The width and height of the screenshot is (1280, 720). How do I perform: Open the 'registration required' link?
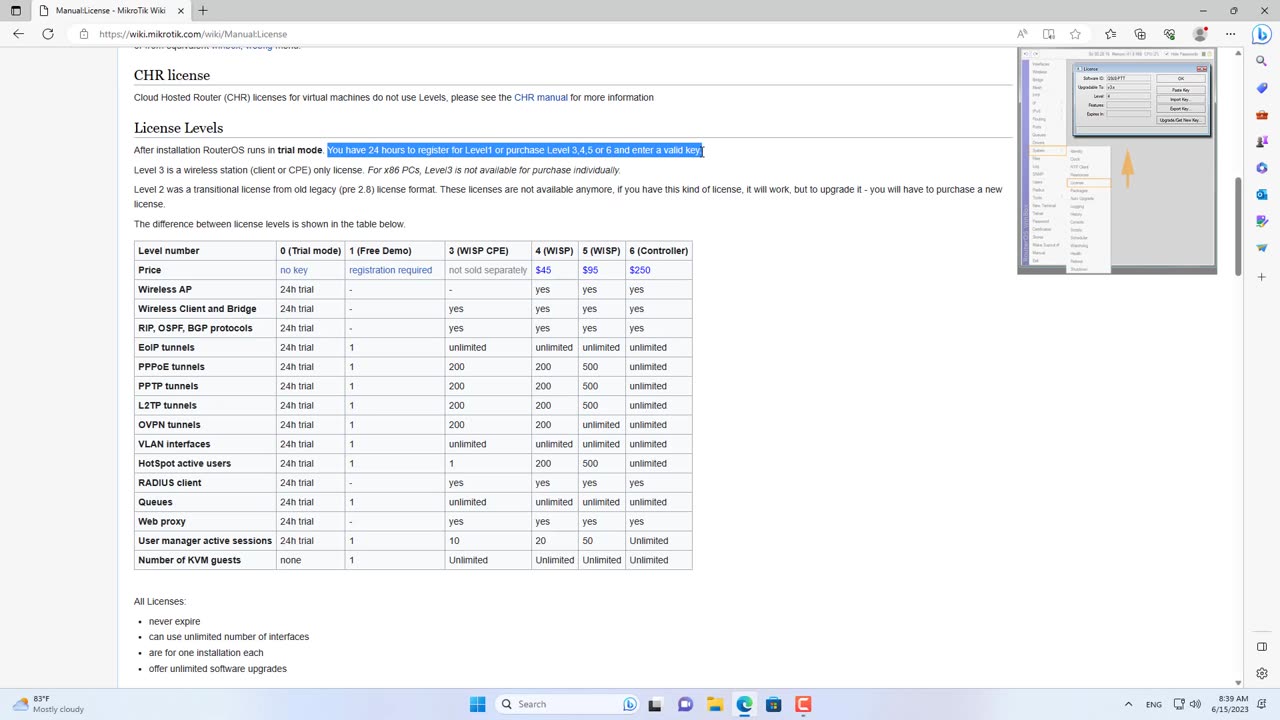(x=390, y=270)
